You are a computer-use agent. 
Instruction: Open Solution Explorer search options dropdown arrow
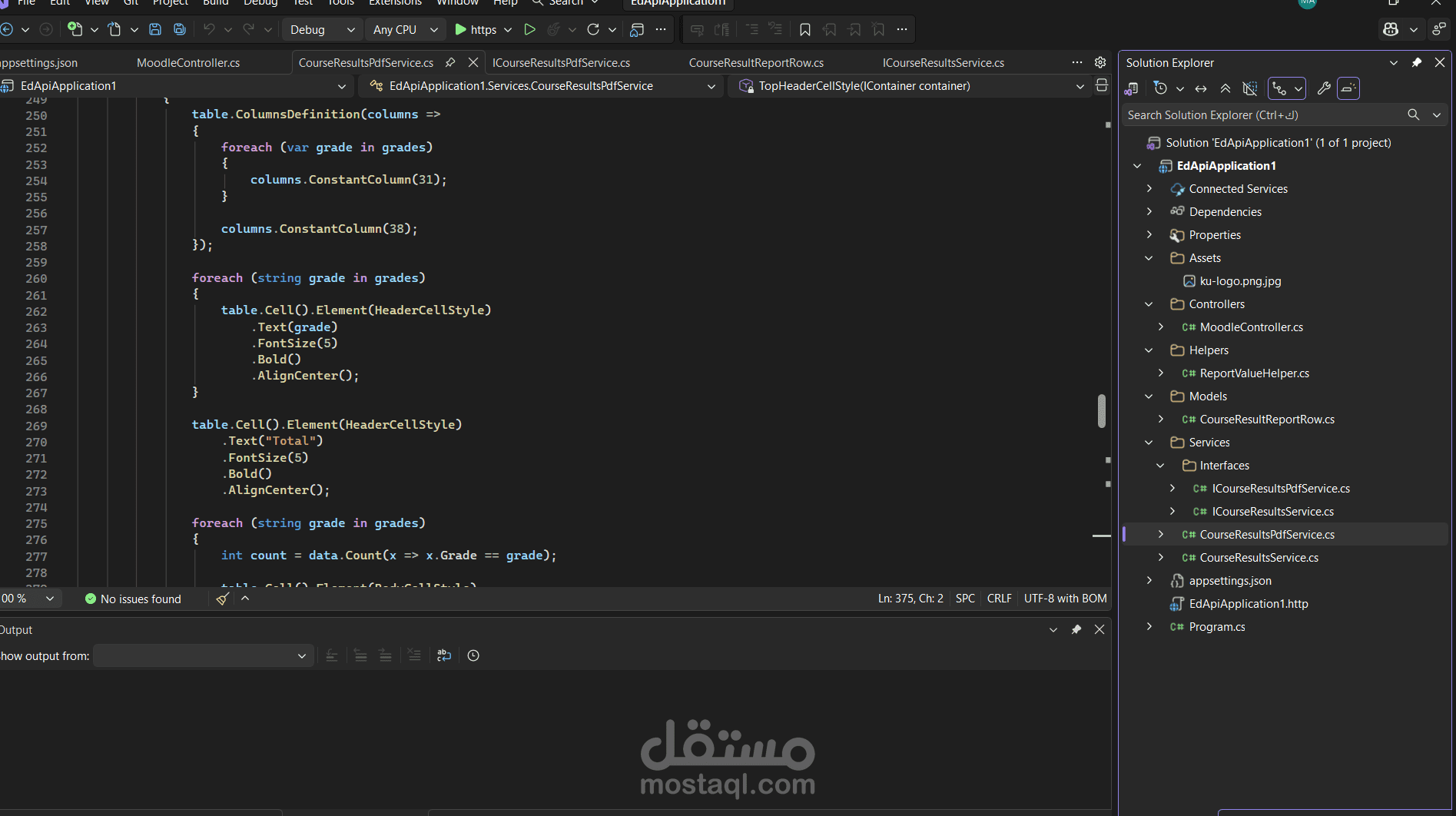(x=1437, y=114)
